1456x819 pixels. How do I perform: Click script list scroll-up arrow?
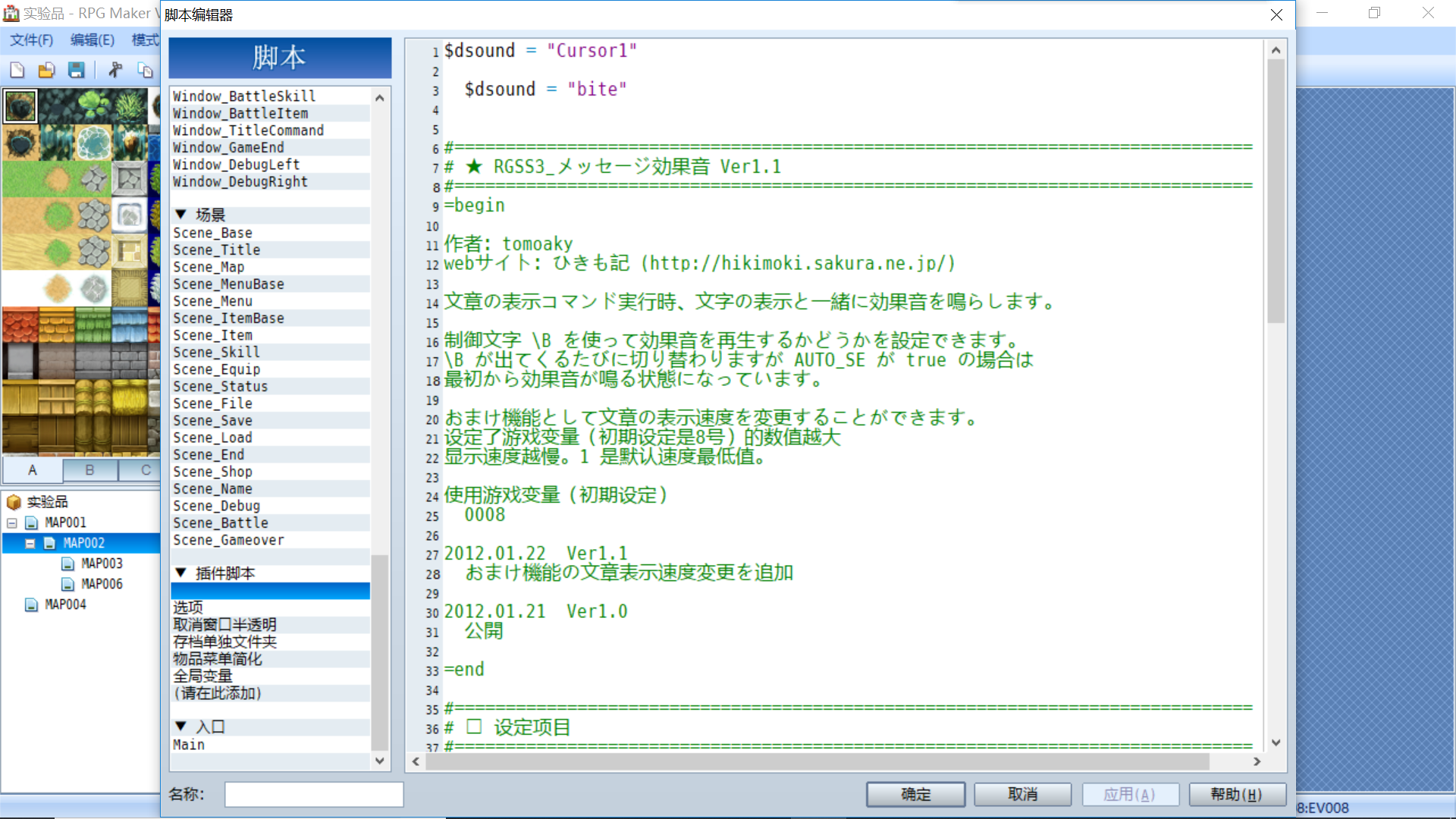(380, 98)
